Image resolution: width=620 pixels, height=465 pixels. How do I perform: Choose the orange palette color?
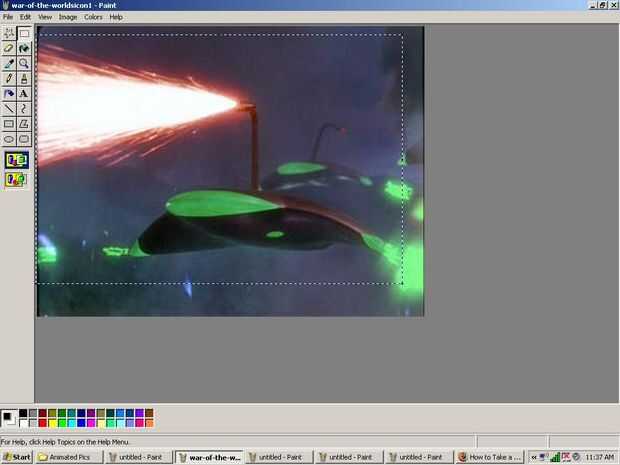click(x=149, y=423)
